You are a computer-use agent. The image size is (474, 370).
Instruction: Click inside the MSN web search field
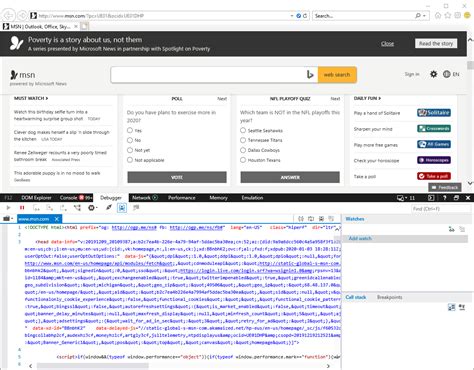click(208, 75)
